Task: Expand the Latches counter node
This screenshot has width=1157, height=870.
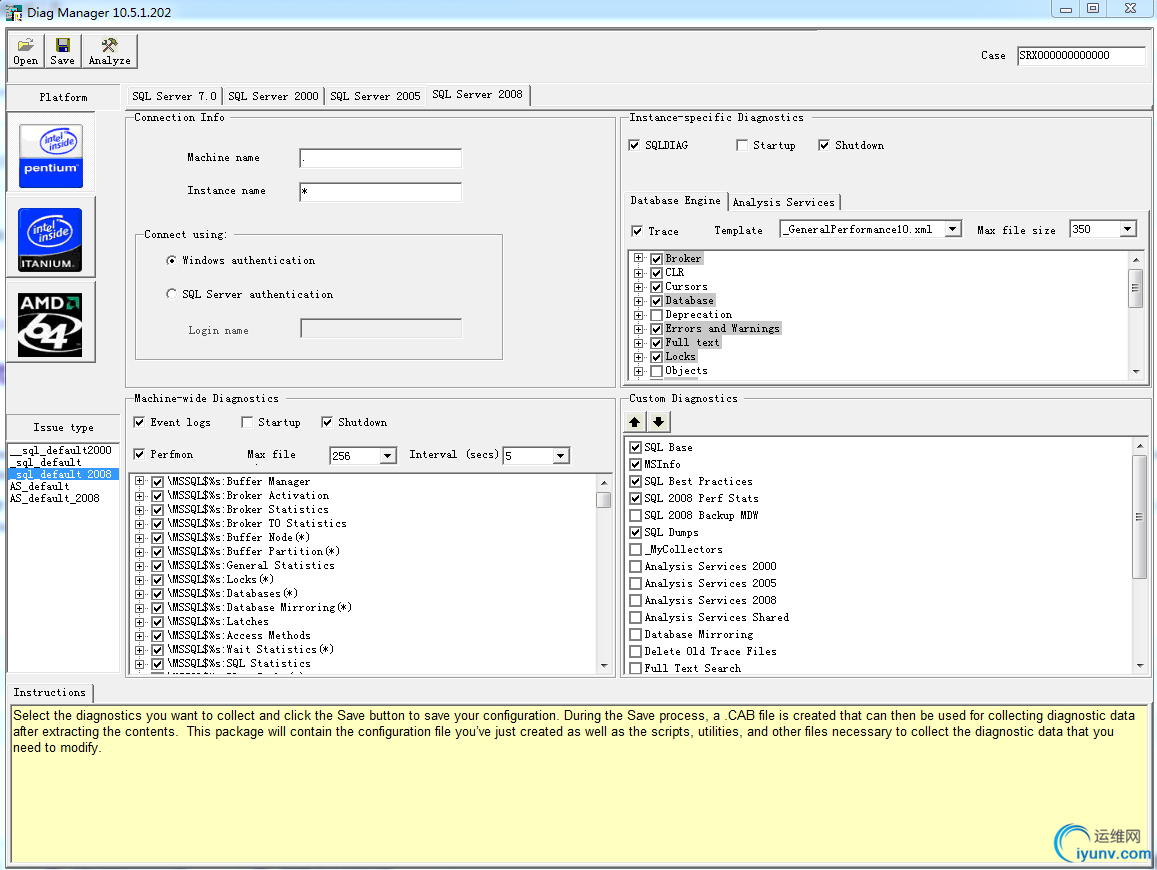Action: [139, 622]
